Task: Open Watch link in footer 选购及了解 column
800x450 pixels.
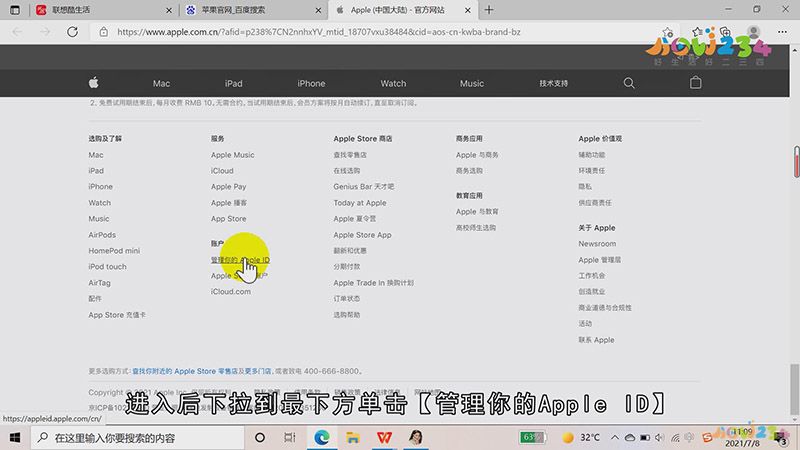Action: tap(99, 203)
